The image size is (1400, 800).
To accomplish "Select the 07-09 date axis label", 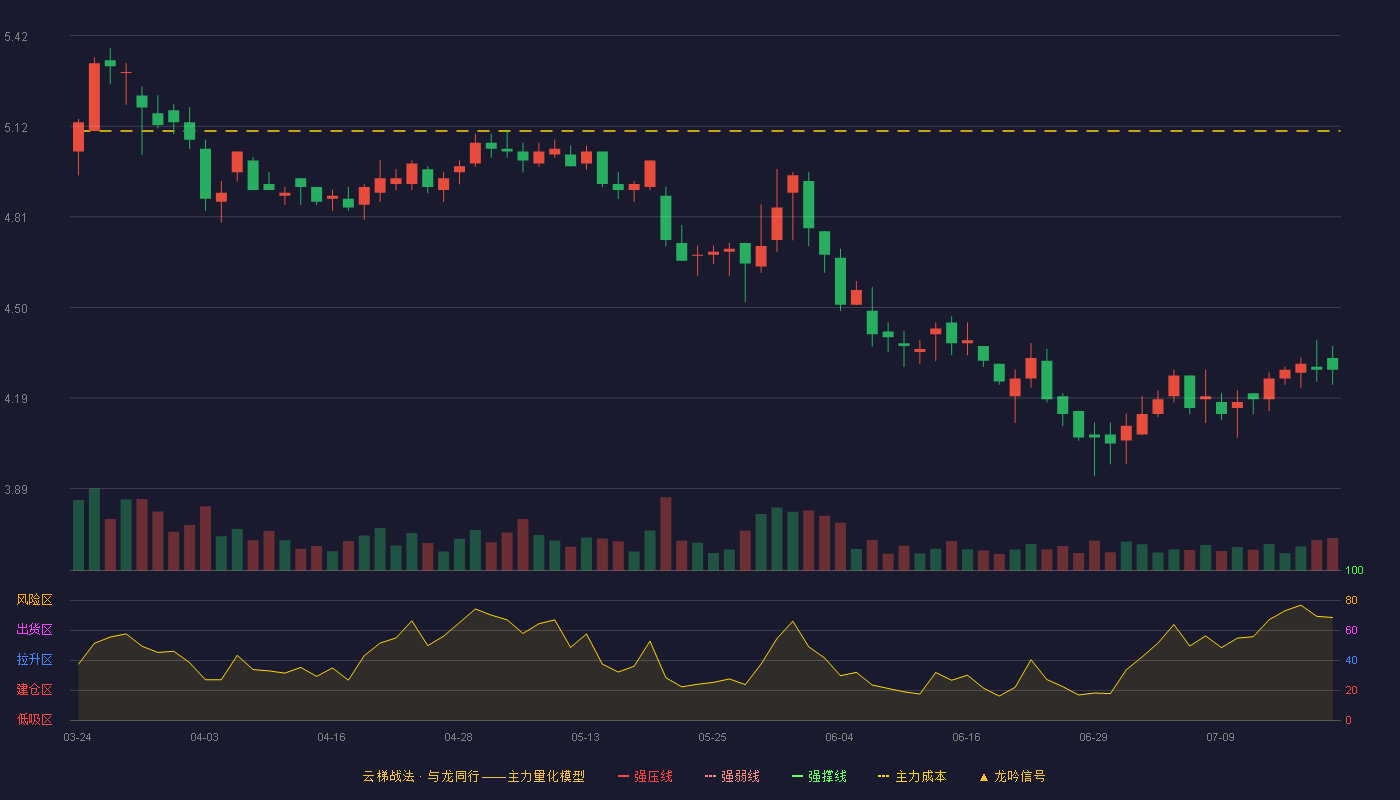I will click(x=1220, y=737).
